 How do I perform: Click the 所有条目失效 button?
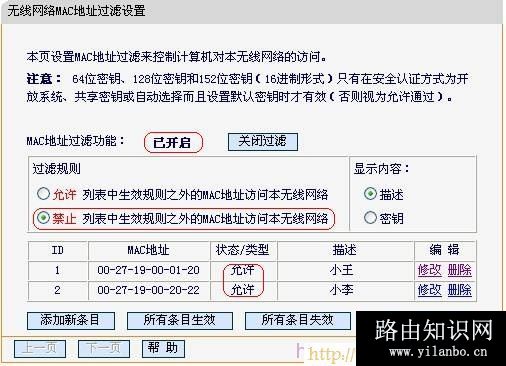(x=297, y=321)
